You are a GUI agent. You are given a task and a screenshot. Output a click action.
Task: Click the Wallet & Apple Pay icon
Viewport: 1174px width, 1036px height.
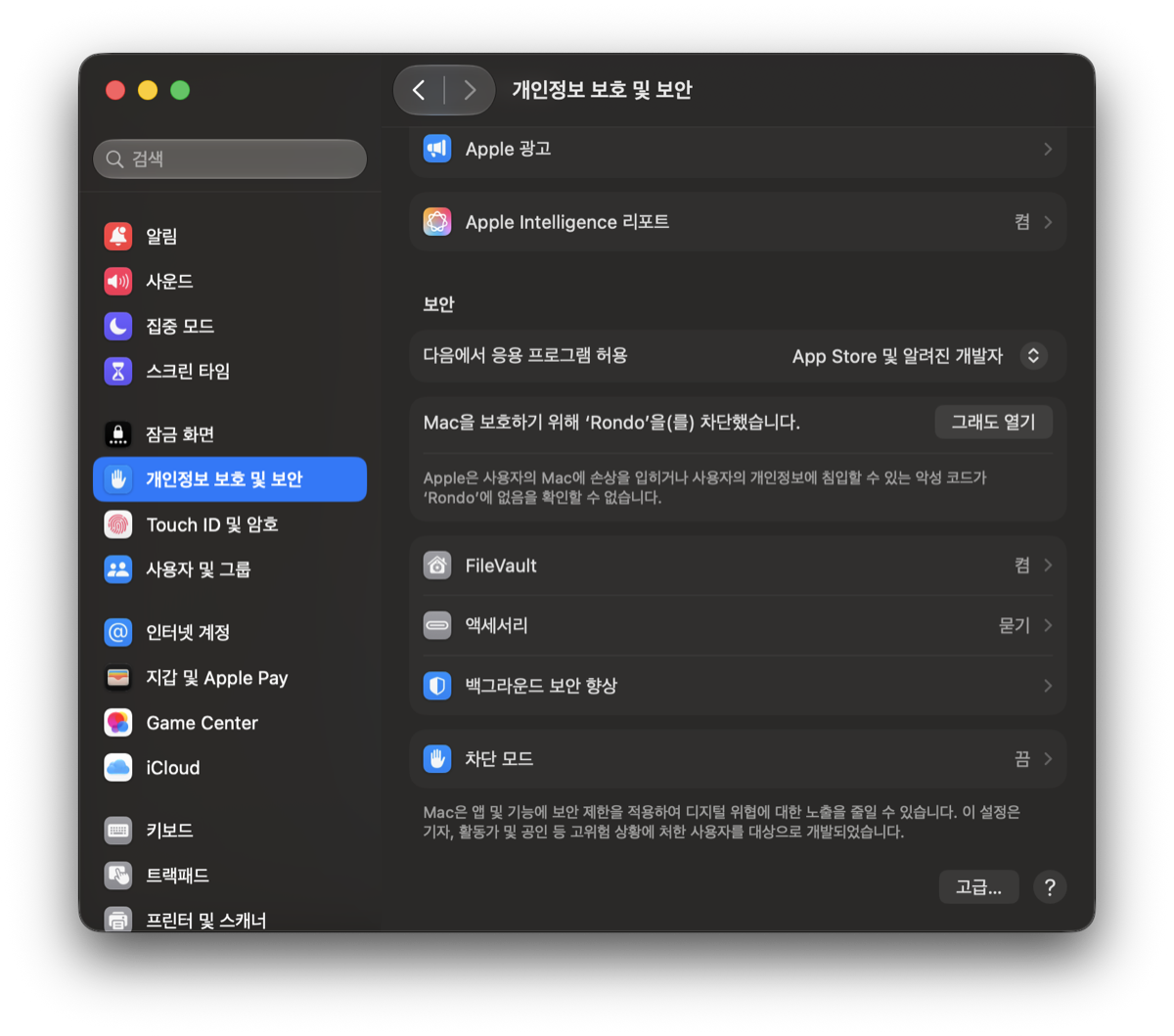point(118,677)
